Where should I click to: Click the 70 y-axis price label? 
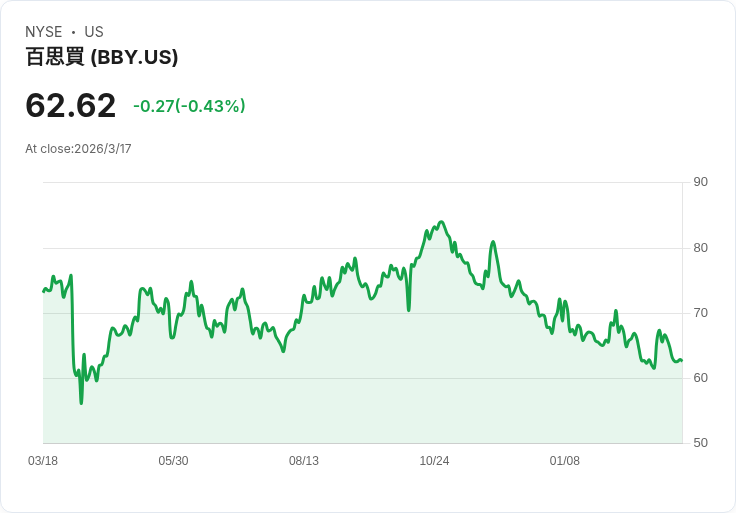coord(700,313)
